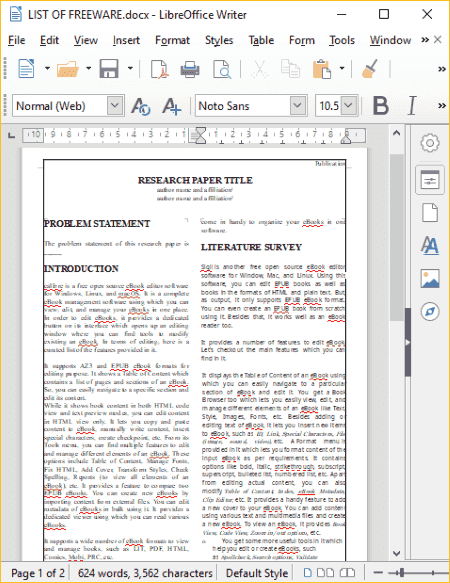Screen dimensions: 450x583
Task: Click the left indent hourglass marker on ruler
Action: (200, 135)
